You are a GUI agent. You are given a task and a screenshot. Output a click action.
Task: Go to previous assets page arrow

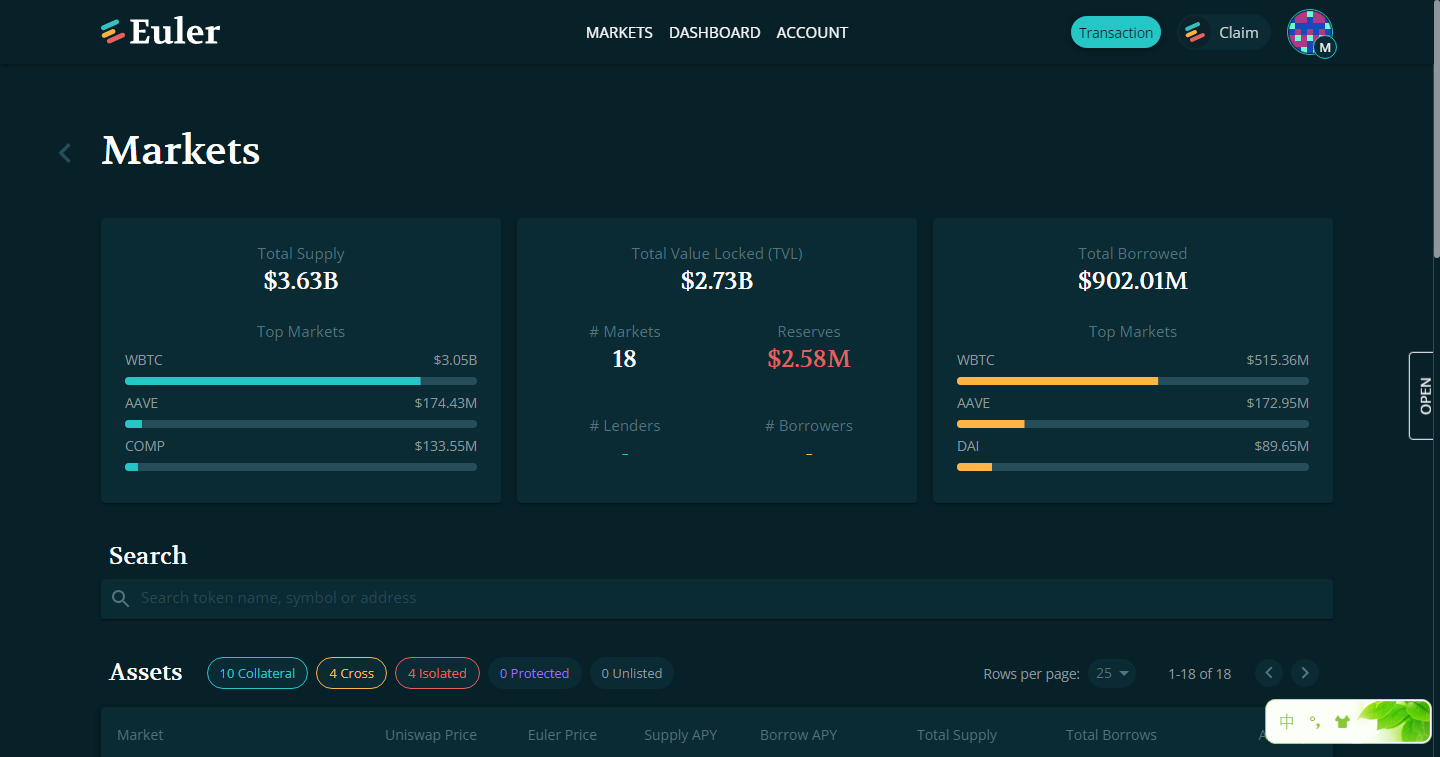pos(1269,673)
